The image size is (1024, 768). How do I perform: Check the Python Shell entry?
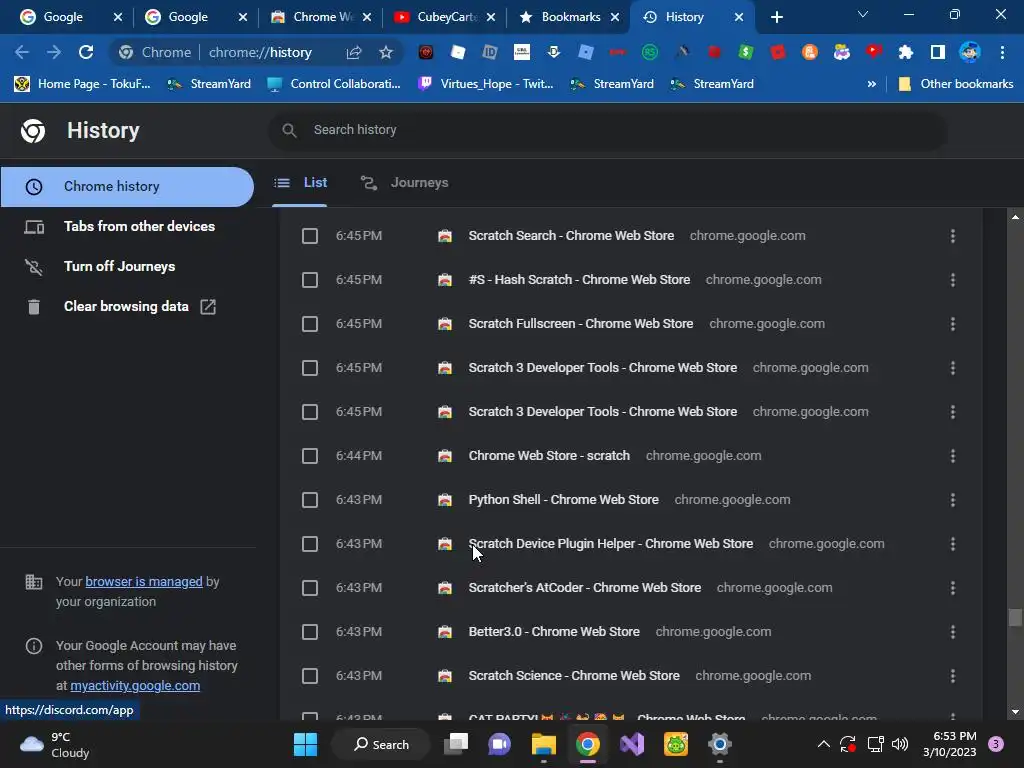[310, 500]
